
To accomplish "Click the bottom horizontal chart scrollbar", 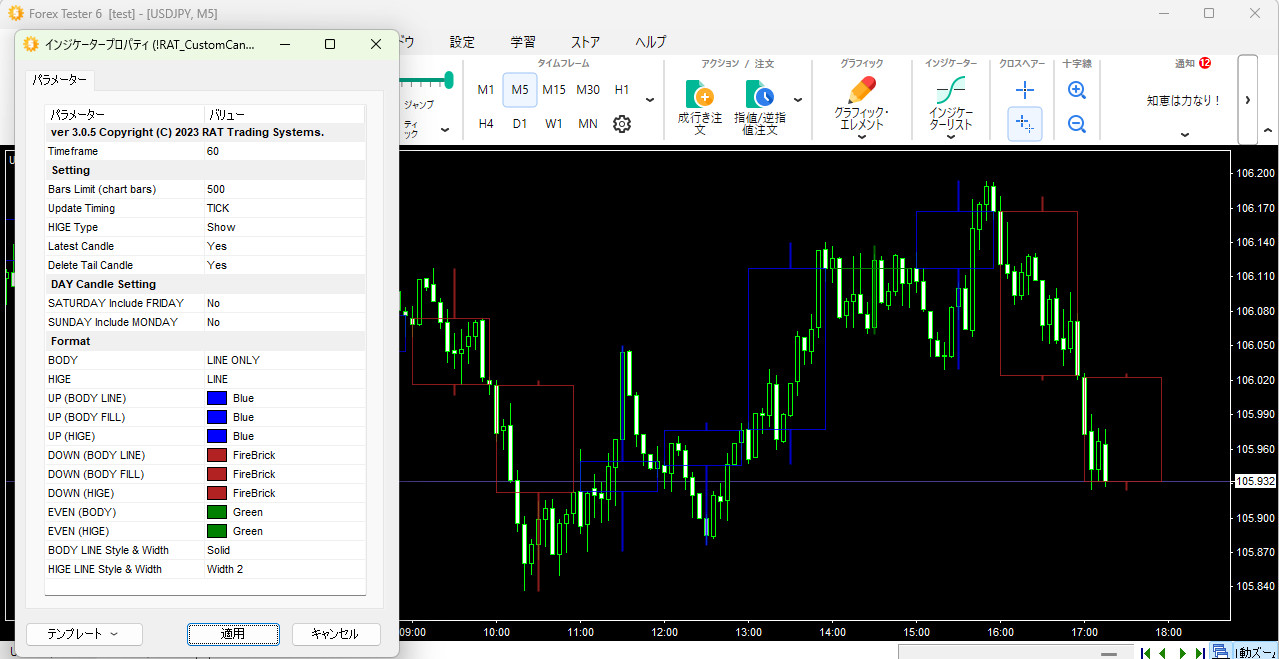I will click(1015, 652).
